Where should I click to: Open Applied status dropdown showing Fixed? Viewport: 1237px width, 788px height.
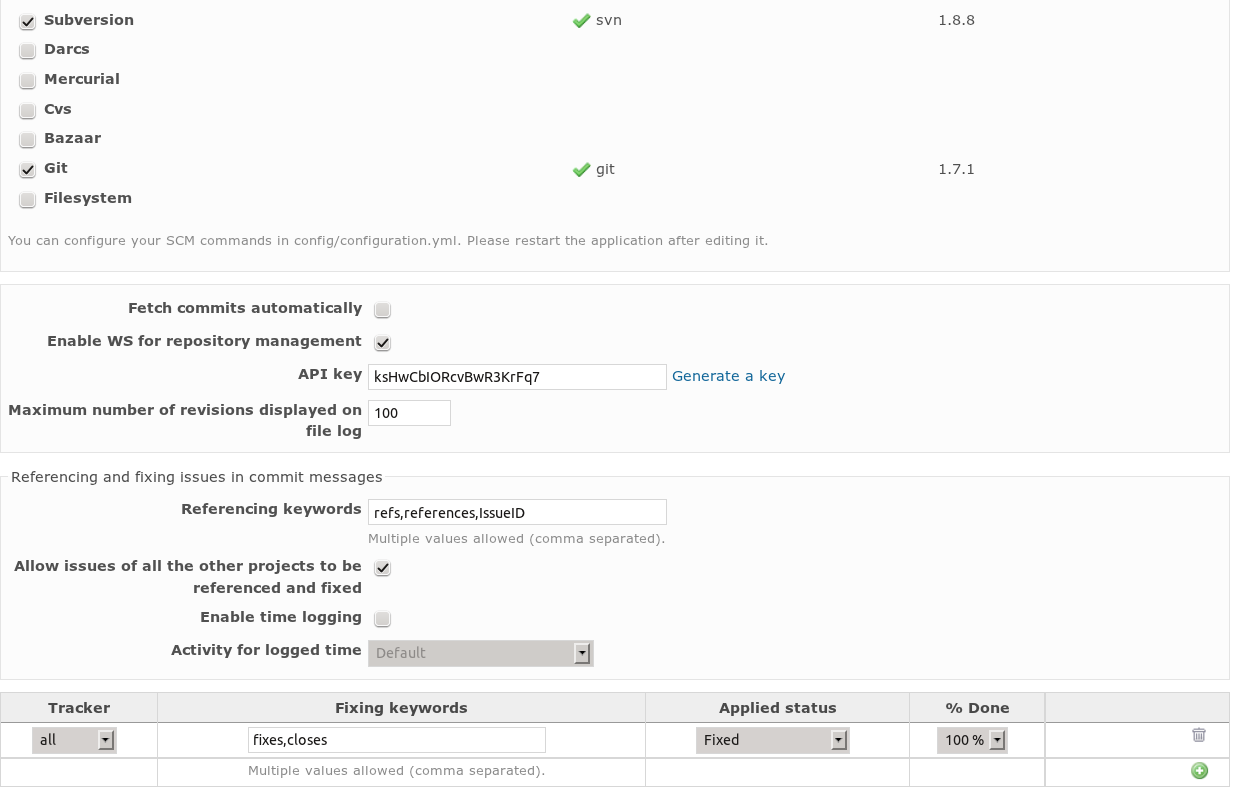(773, 740)
